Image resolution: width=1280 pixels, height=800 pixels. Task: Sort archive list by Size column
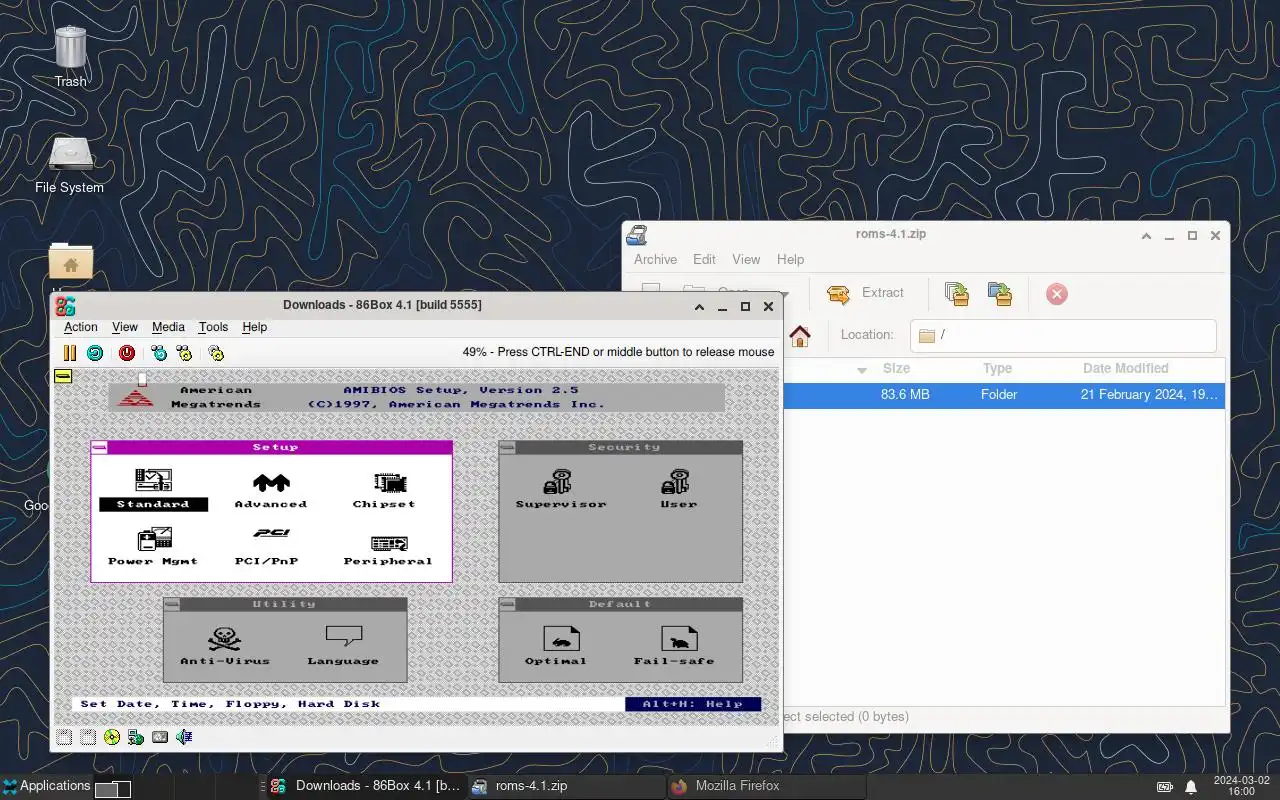click(896, 368)
